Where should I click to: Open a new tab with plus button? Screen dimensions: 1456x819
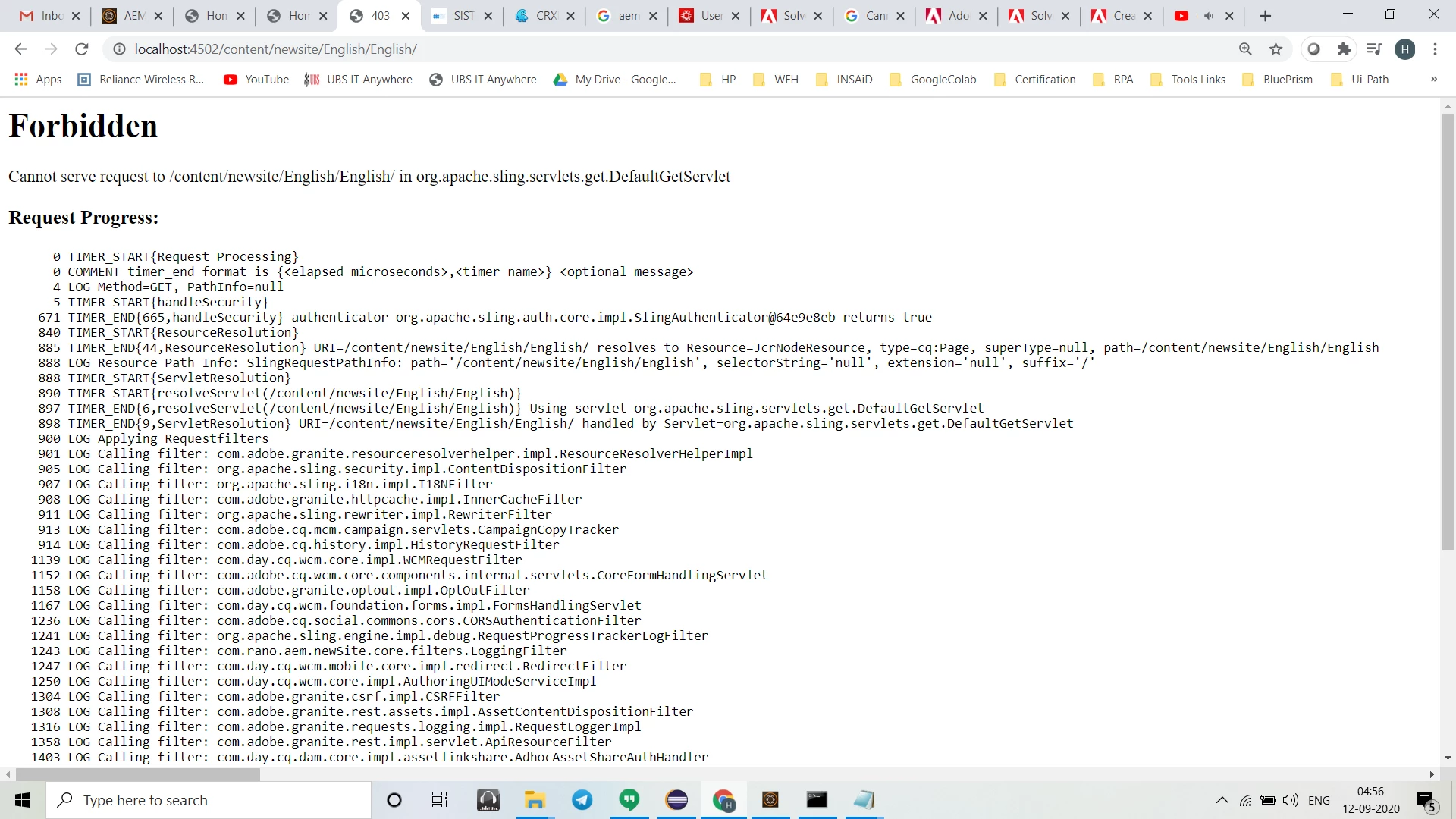tap(1265, 16)
